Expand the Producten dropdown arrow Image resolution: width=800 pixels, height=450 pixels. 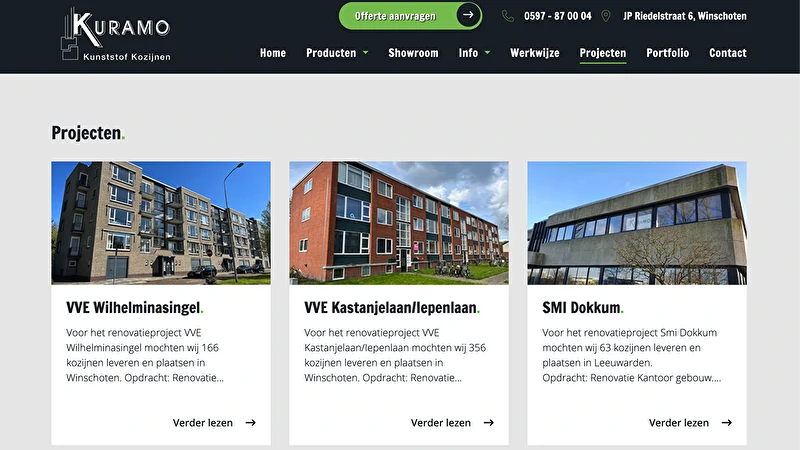point(365,53)
